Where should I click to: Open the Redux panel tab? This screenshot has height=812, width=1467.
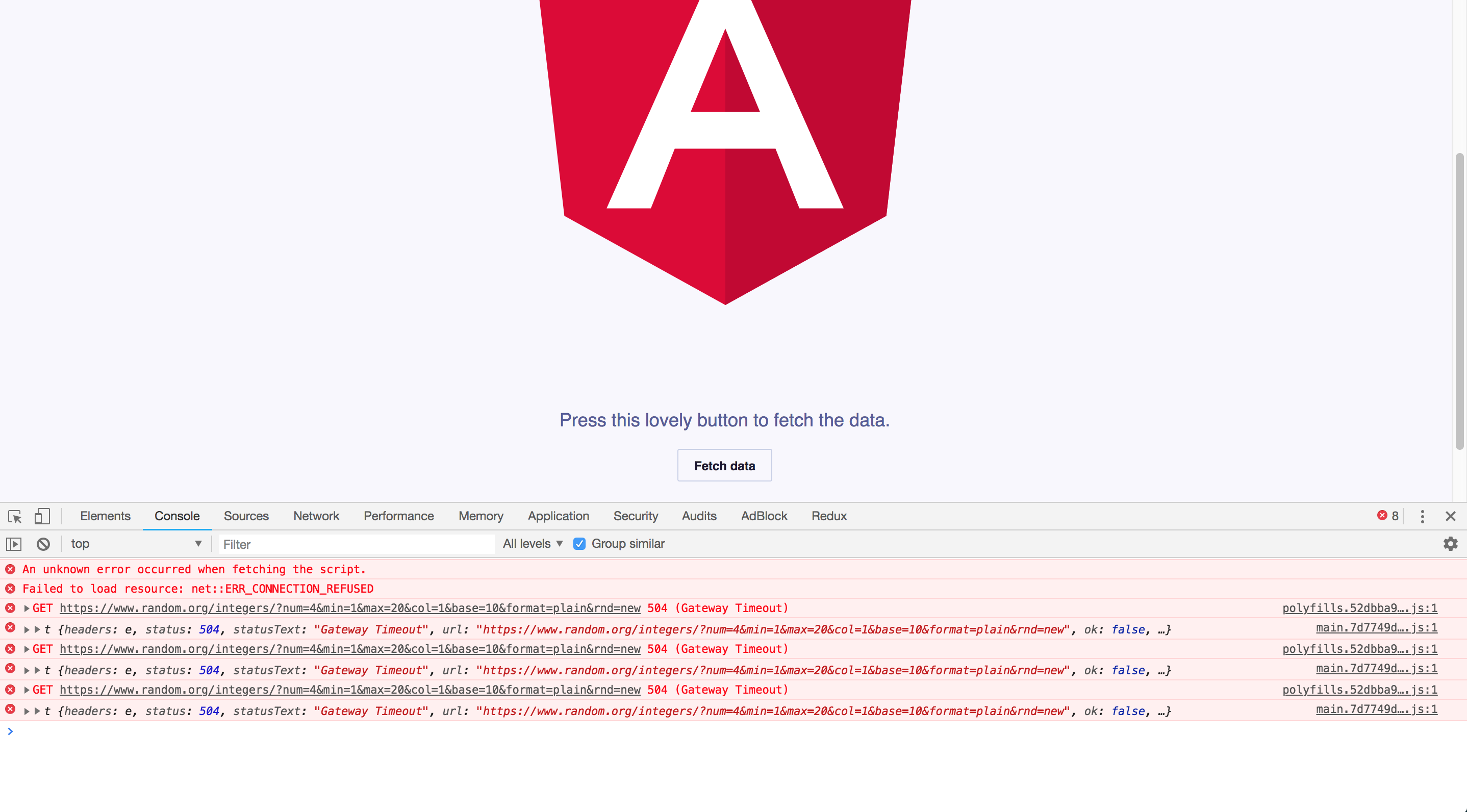tap(828, 517)
